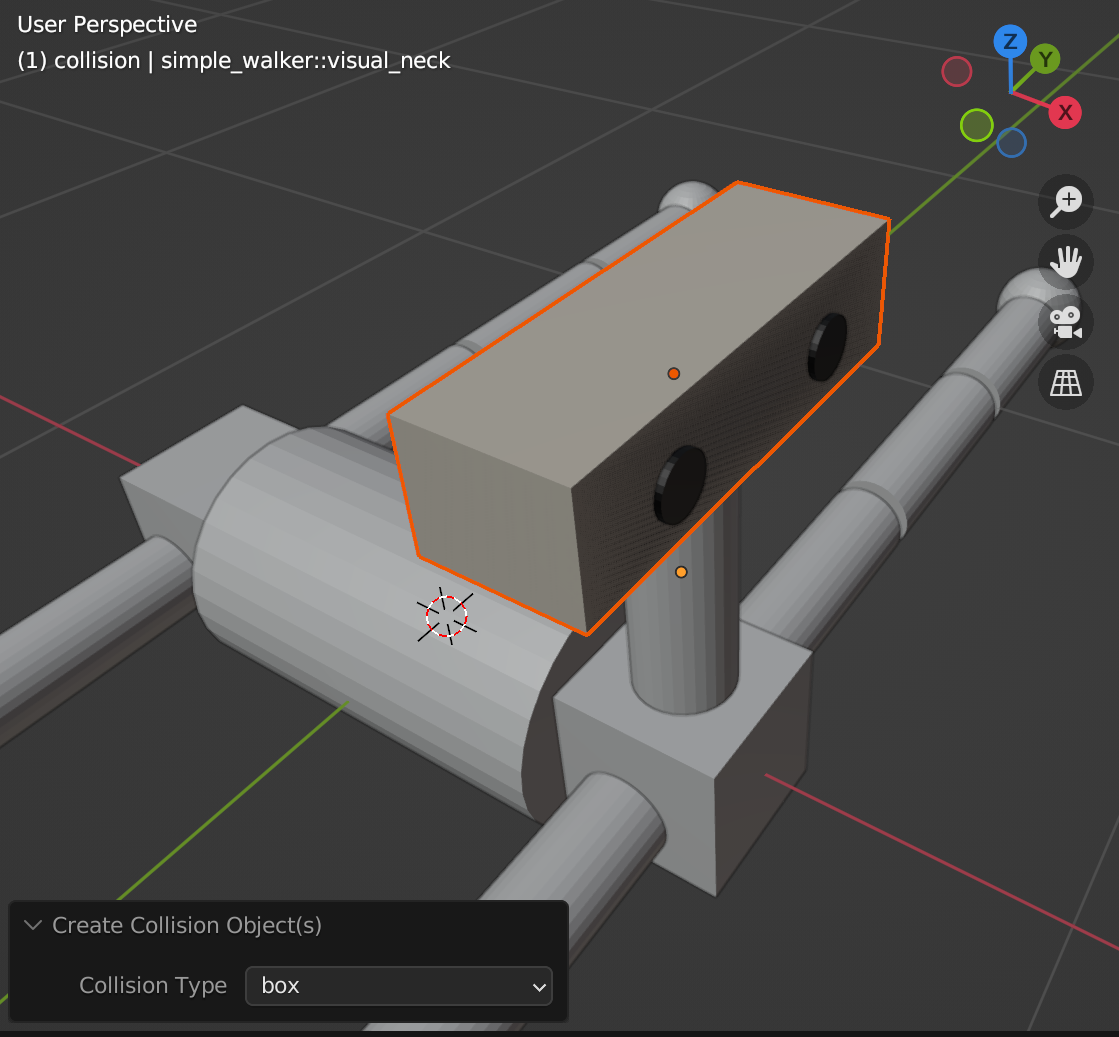Select the Zoom tool magnifier icon
1119x1037 pixels.
point(1065,201)
